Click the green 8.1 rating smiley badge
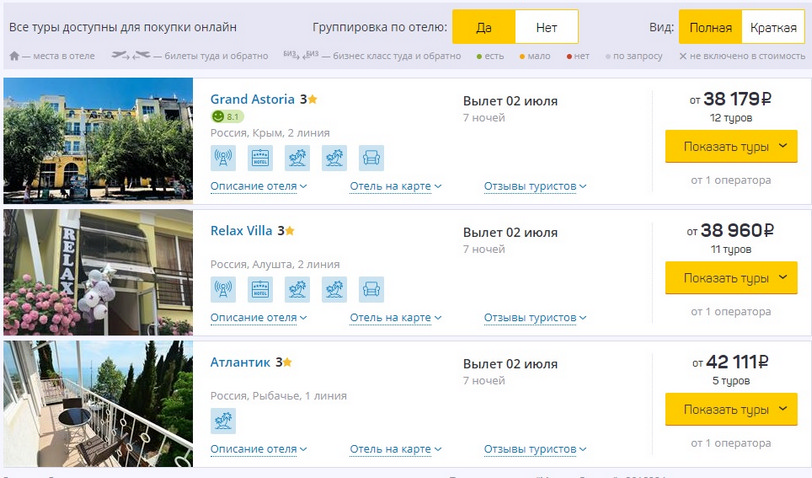 pos(227,117)
